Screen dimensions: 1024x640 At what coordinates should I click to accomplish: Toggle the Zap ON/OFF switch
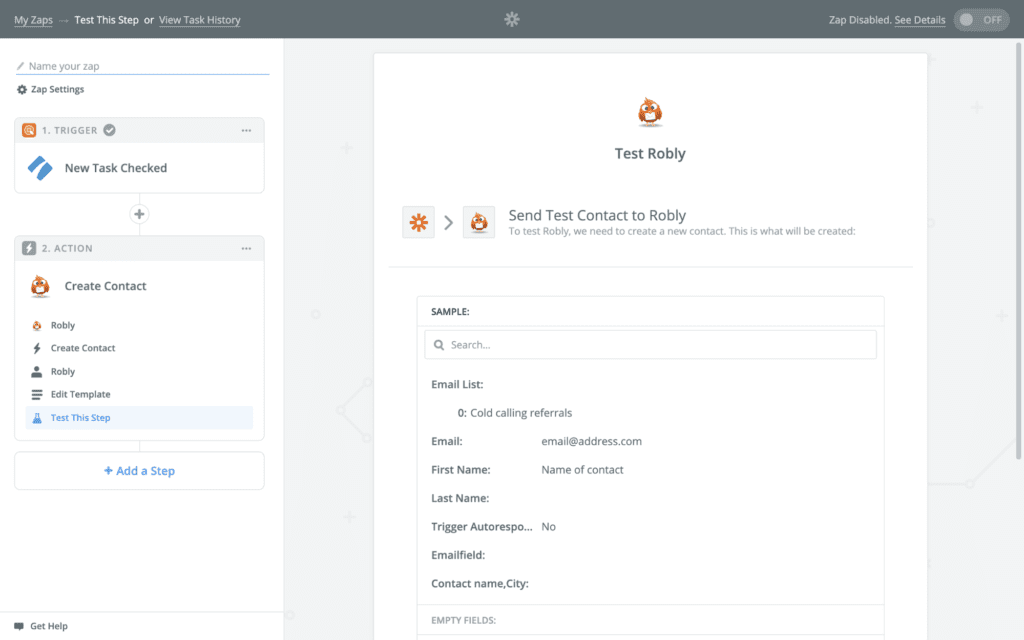[981, 20]
